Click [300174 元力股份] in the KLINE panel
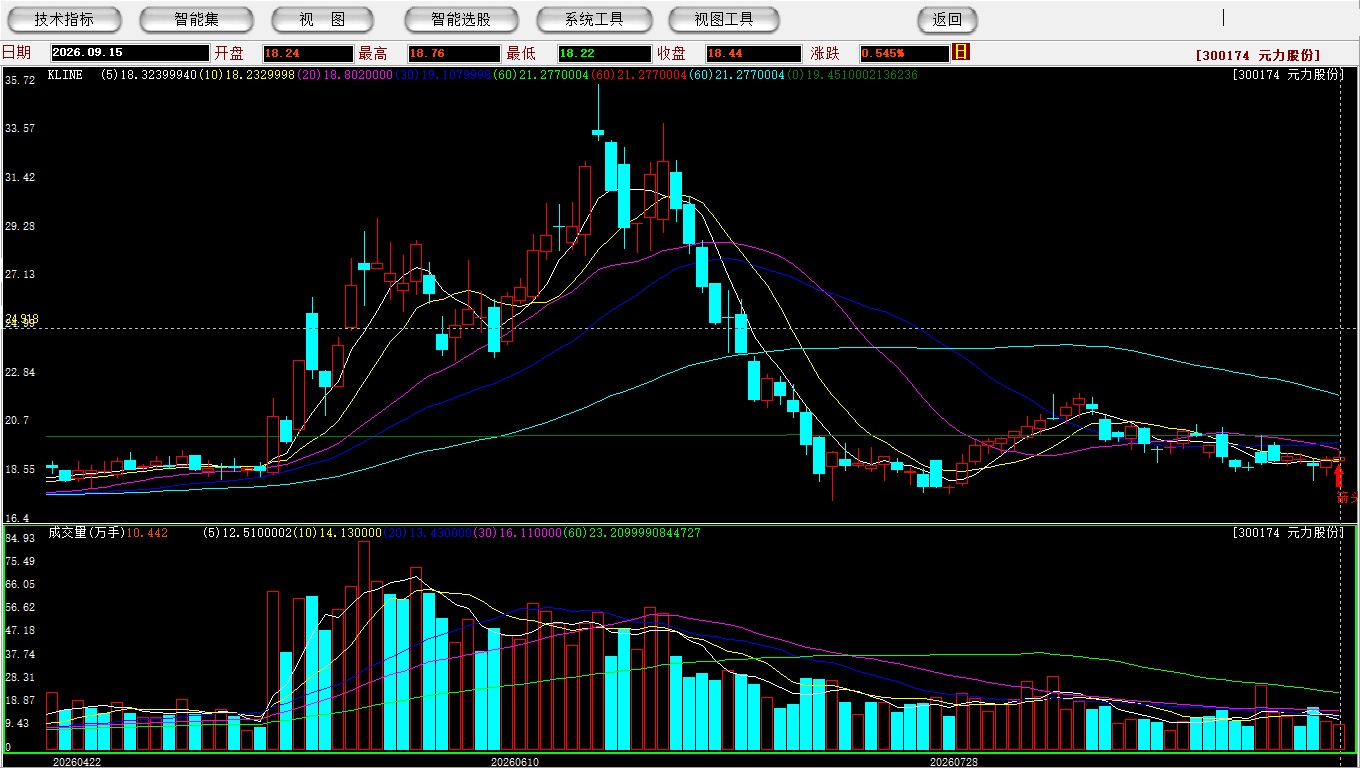This screenshot has width=1360, height=768. [x=1288, y=75]
